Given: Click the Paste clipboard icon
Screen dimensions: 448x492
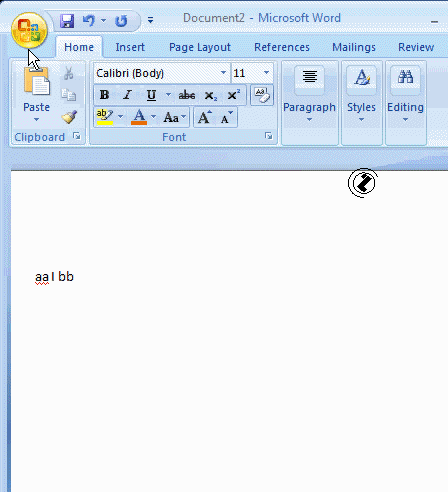Looking at the screenshot, I should [x=36, y=81].
